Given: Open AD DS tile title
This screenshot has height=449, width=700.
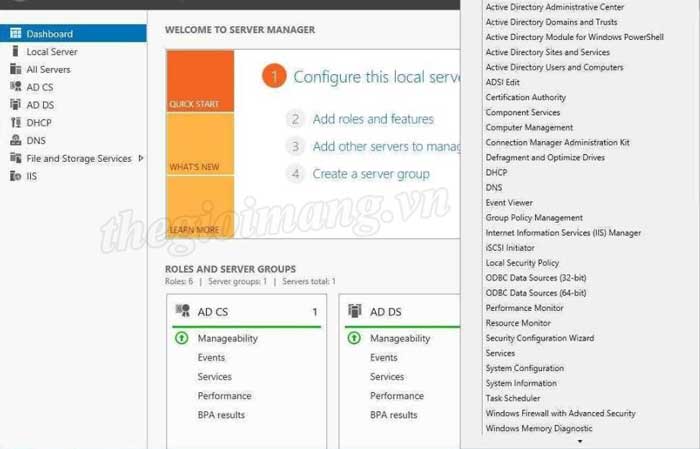Looking at the screenshot, I should (386, 312).
